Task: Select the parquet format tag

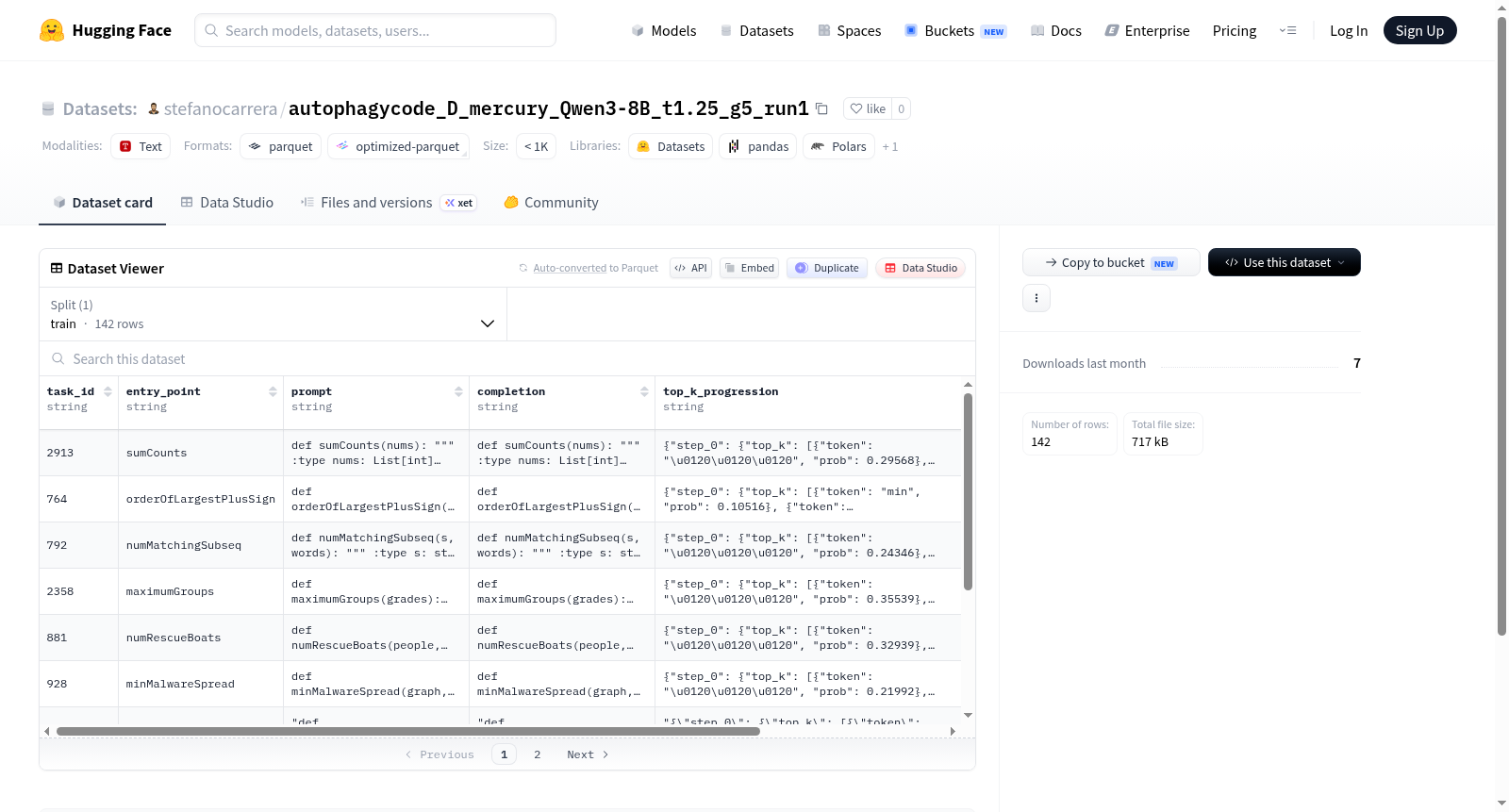Action: [x=281, y=146]
